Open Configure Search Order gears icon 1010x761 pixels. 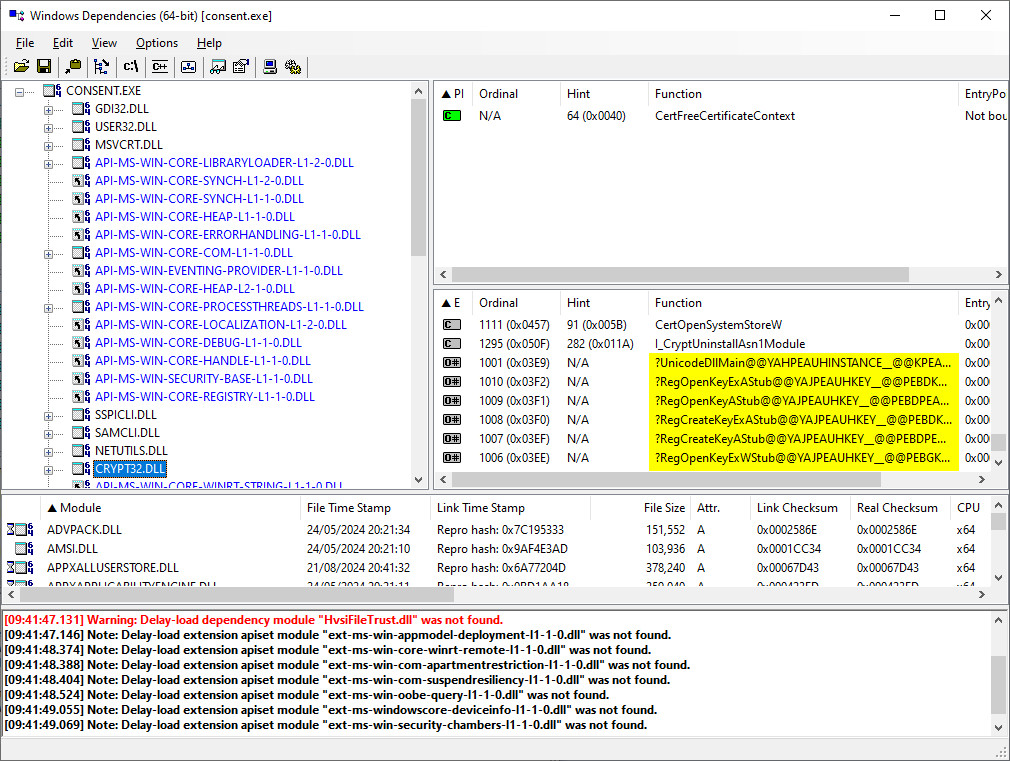pos(293,66)
